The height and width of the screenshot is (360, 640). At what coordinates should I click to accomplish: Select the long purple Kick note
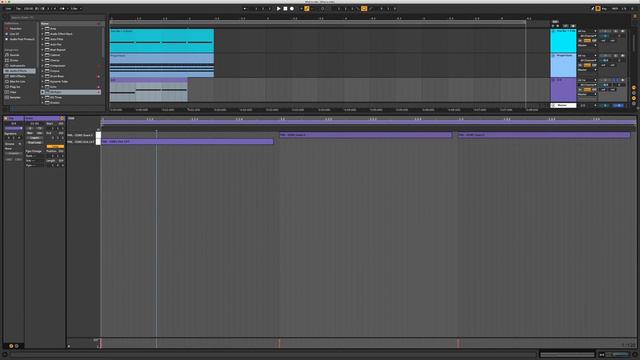pyautogui.click(x=187, y=142)
